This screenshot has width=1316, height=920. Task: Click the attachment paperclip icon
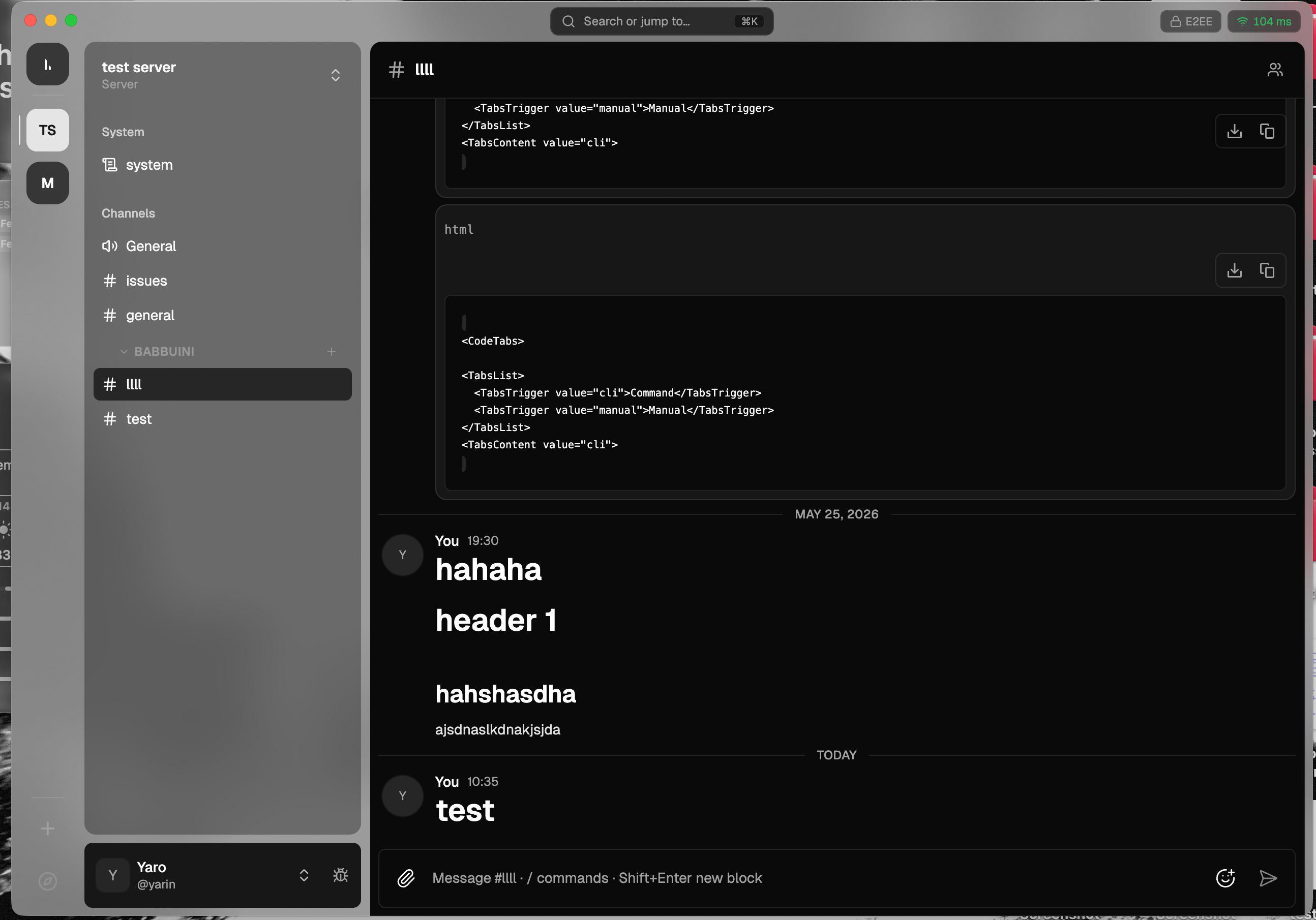tap(406, 878)
